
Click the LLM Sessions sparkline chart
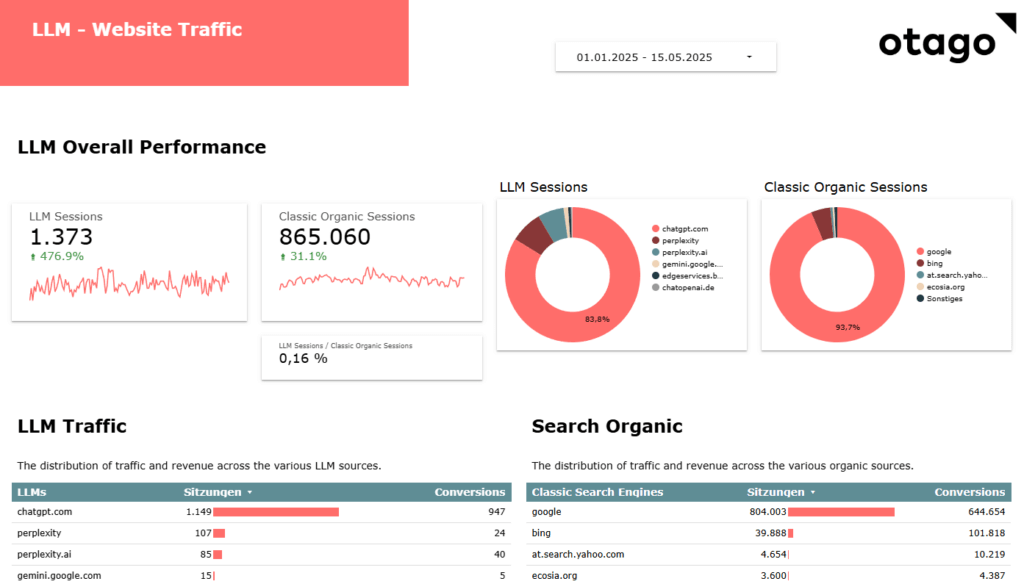(129, 284)
